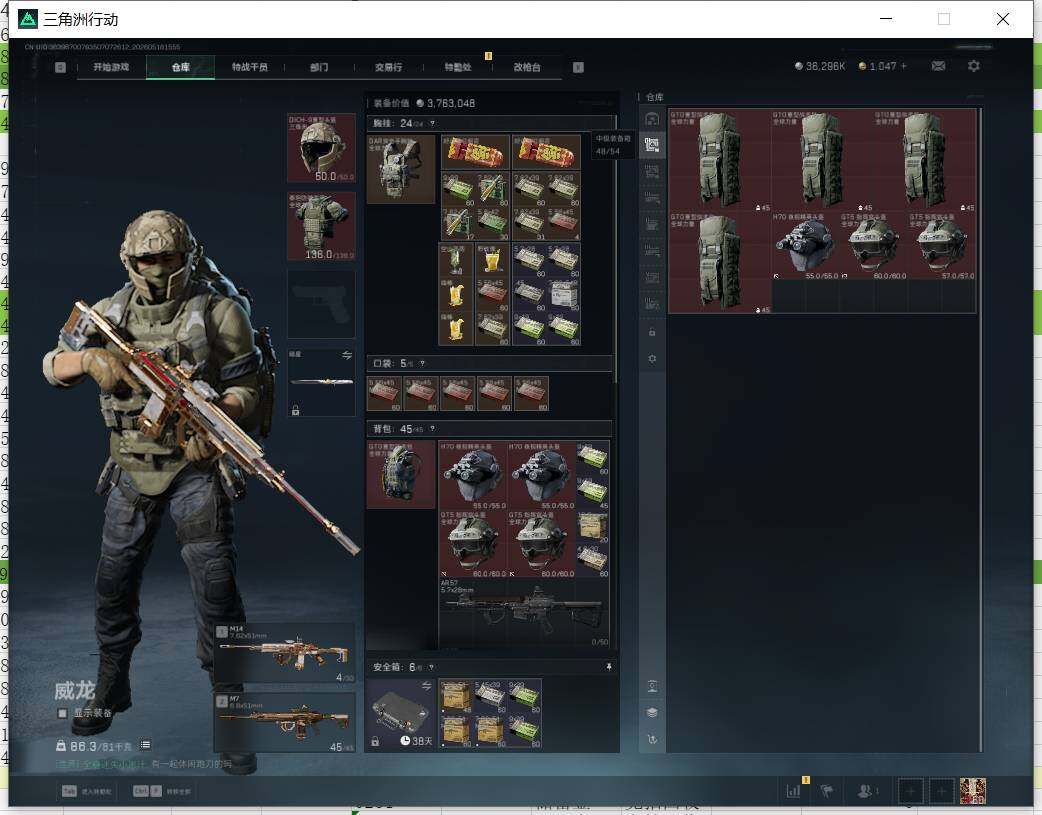Click warehouse sidebar lock icon
The width and height of the screenshot is (1042, 815).
(652, 332)
